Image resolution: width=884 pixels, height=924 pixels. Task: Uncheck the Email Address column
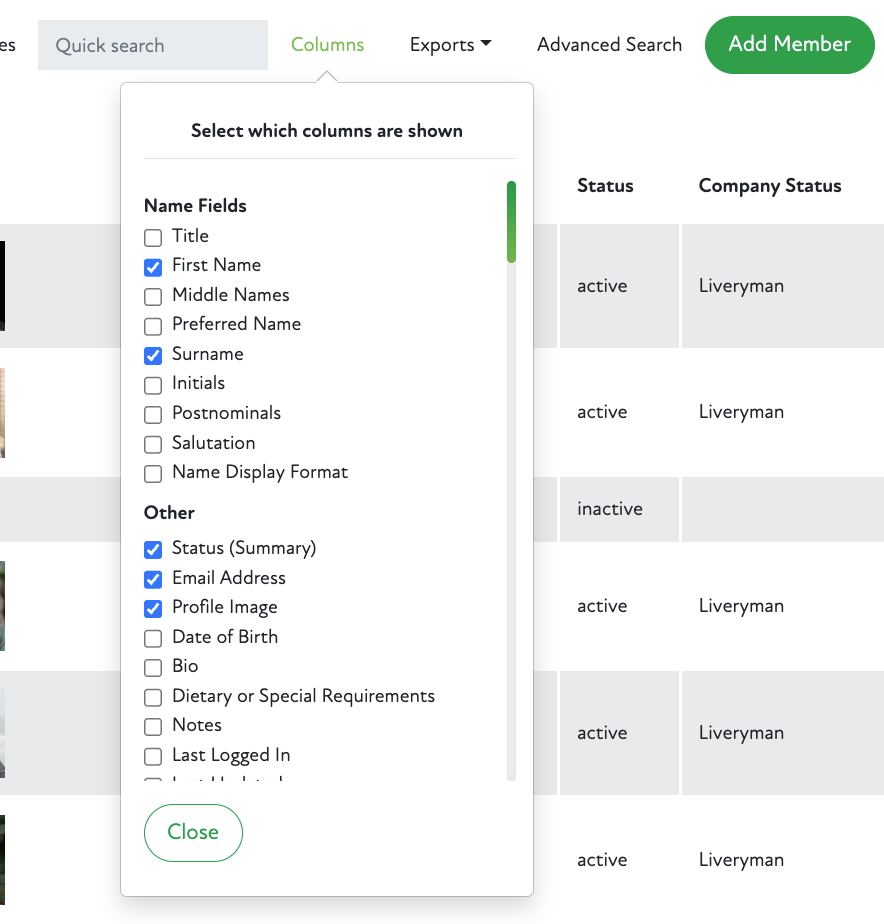(153, 579)
